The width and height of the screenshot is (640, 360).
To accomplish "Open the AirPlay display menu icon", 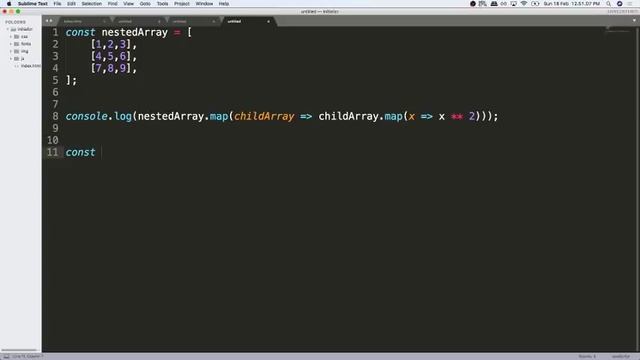I will [513, 4].
